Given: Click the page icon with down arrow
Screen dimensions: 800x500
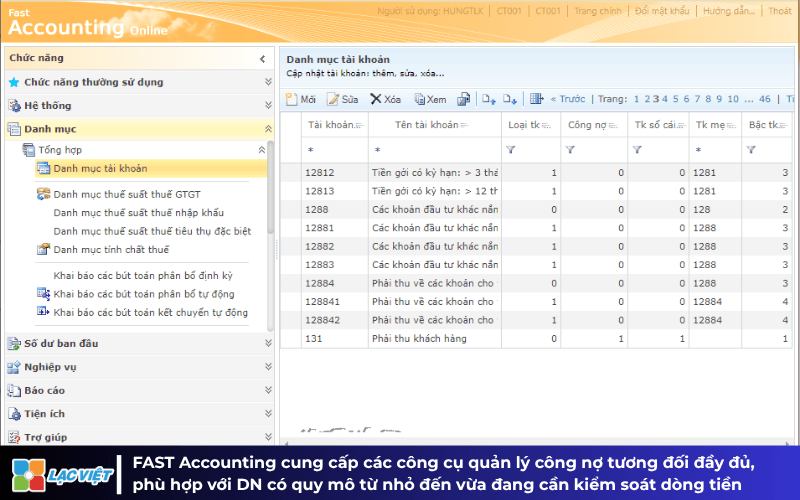Looking at the screenshot, I should [510, 99].
